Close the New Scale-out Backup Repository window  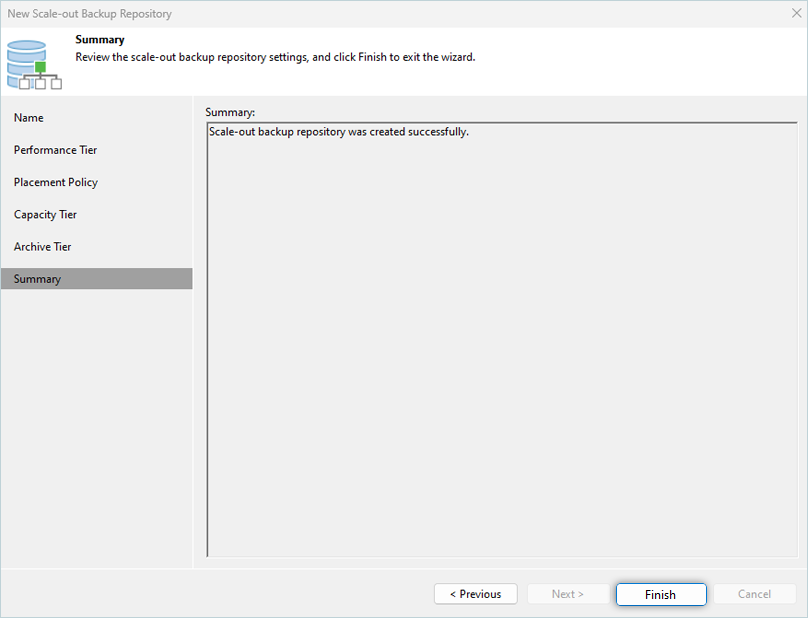794,14
